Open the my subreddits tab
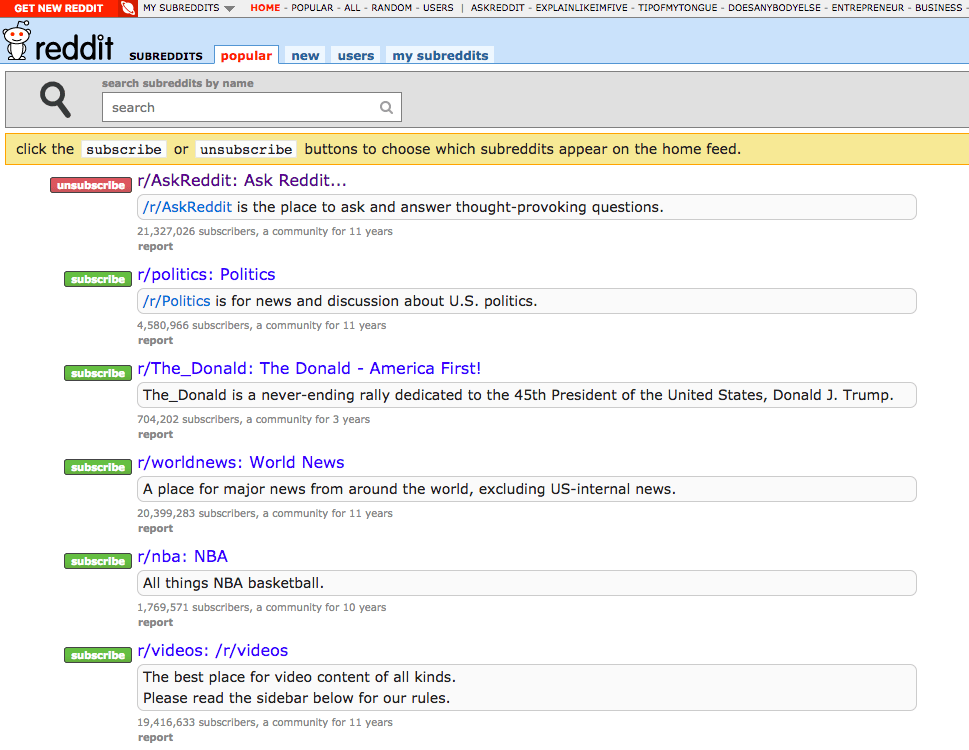This screenshot has height=750, width=969. tap(439, 55)
